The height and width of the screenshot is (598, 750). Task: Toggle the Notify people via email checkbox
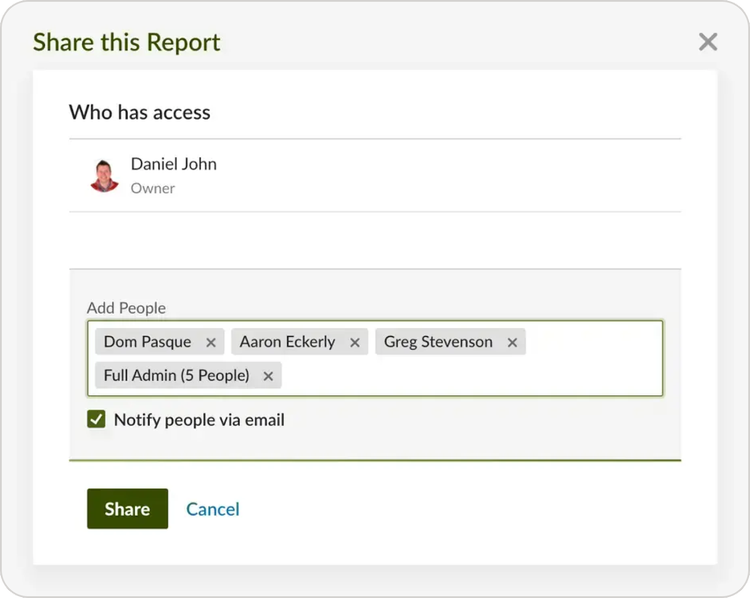[x=96, y=420]
